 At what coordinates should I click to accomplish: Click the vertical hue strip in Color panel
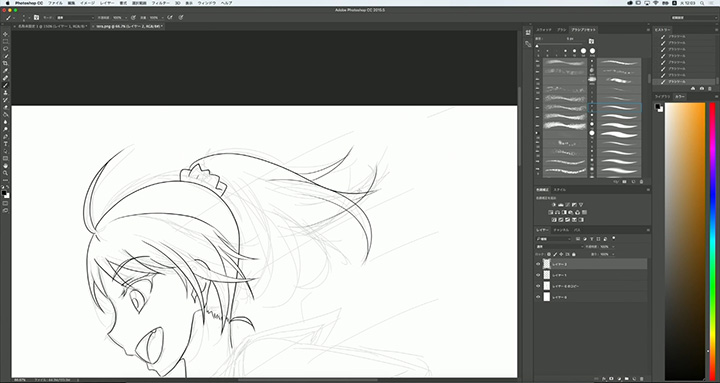point(713,241)
